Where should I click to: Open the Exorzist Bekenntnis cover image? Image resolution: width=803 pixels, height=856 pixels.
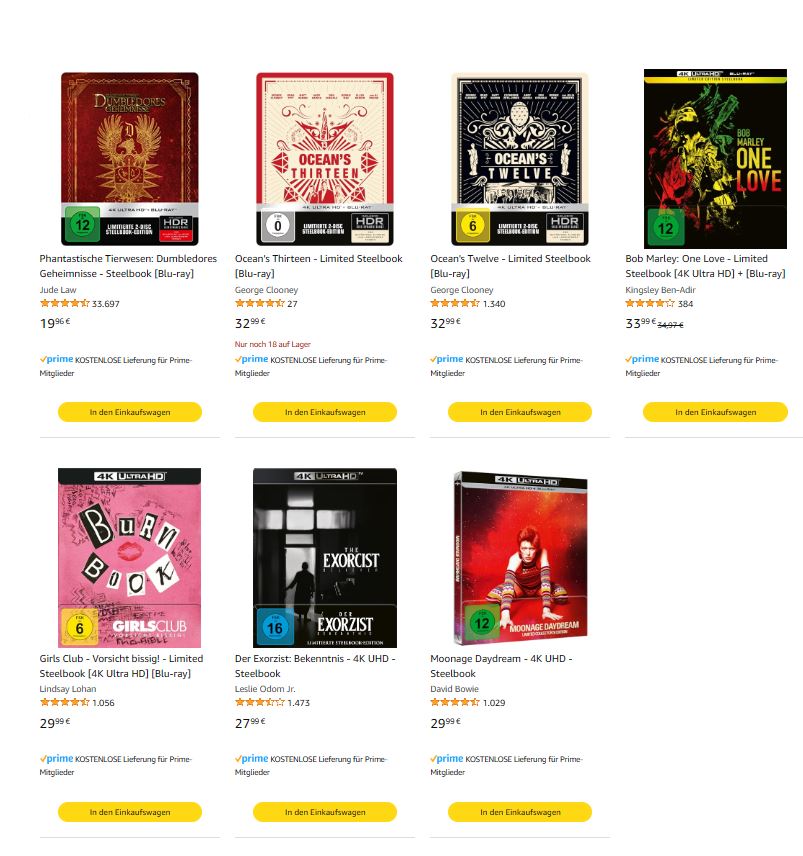tap(325, 557)
